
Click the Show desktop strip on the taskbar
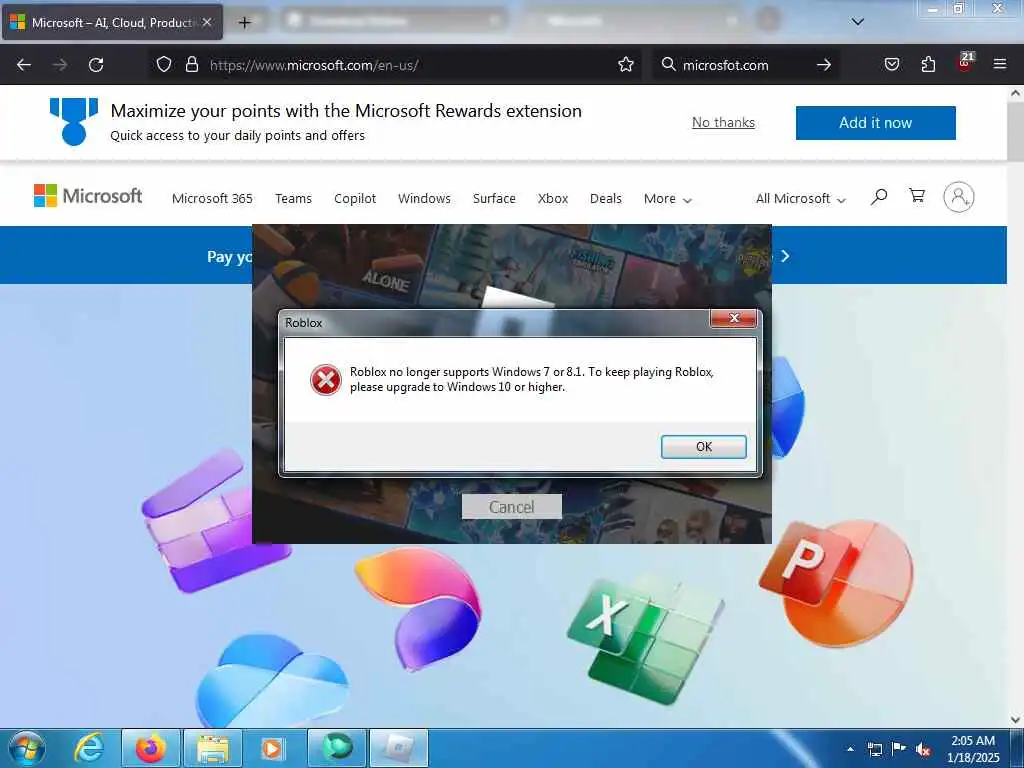coord(1017,748)
